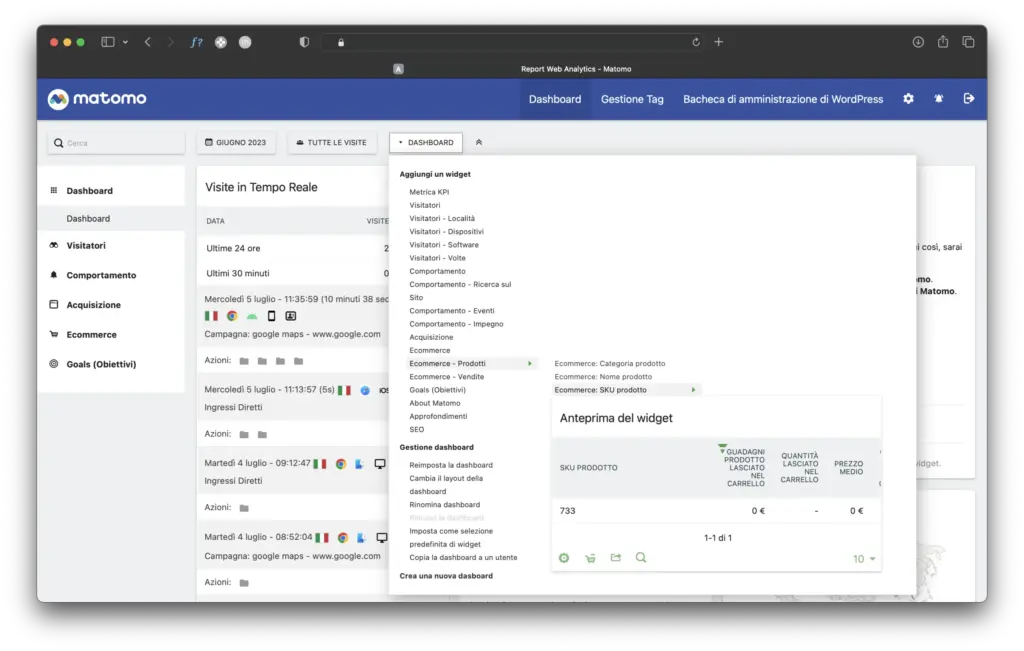Click the widget preview settings cog icon

click(564, 558)
